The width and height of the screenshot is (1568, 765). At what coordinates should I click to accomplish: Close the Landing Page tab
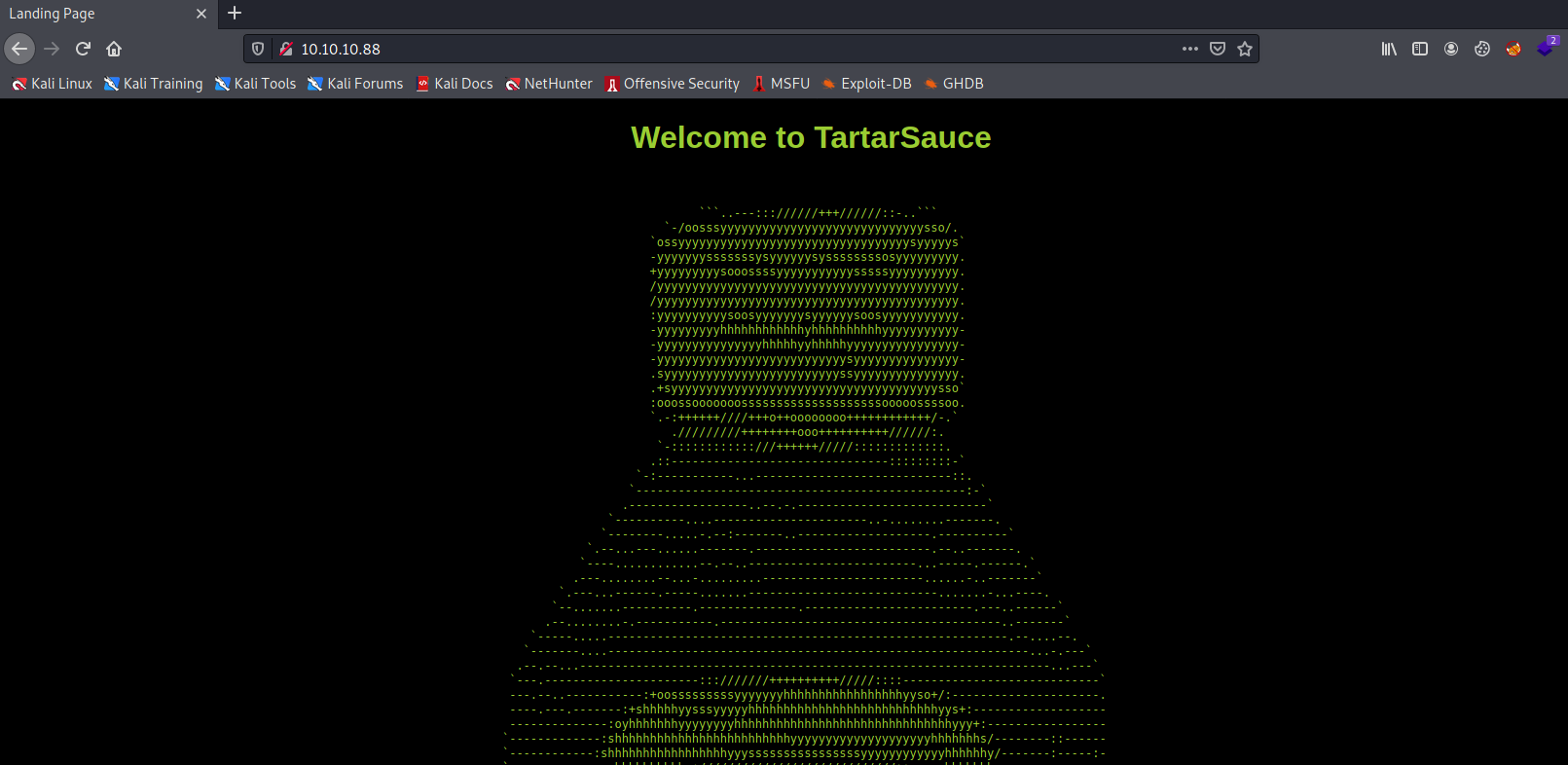[201, 14]
